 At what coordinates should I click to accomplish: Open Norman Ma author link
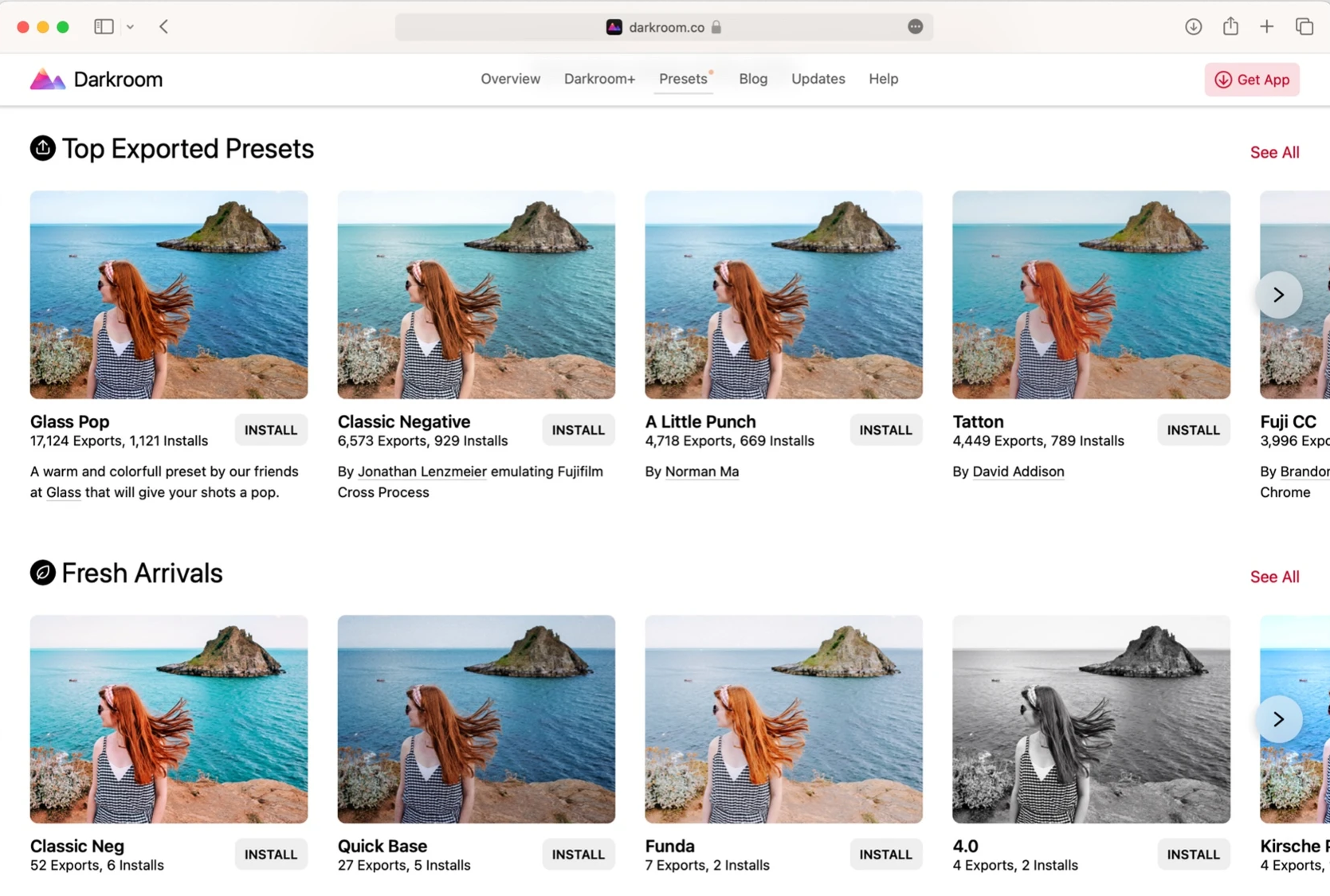pos(702,471)
